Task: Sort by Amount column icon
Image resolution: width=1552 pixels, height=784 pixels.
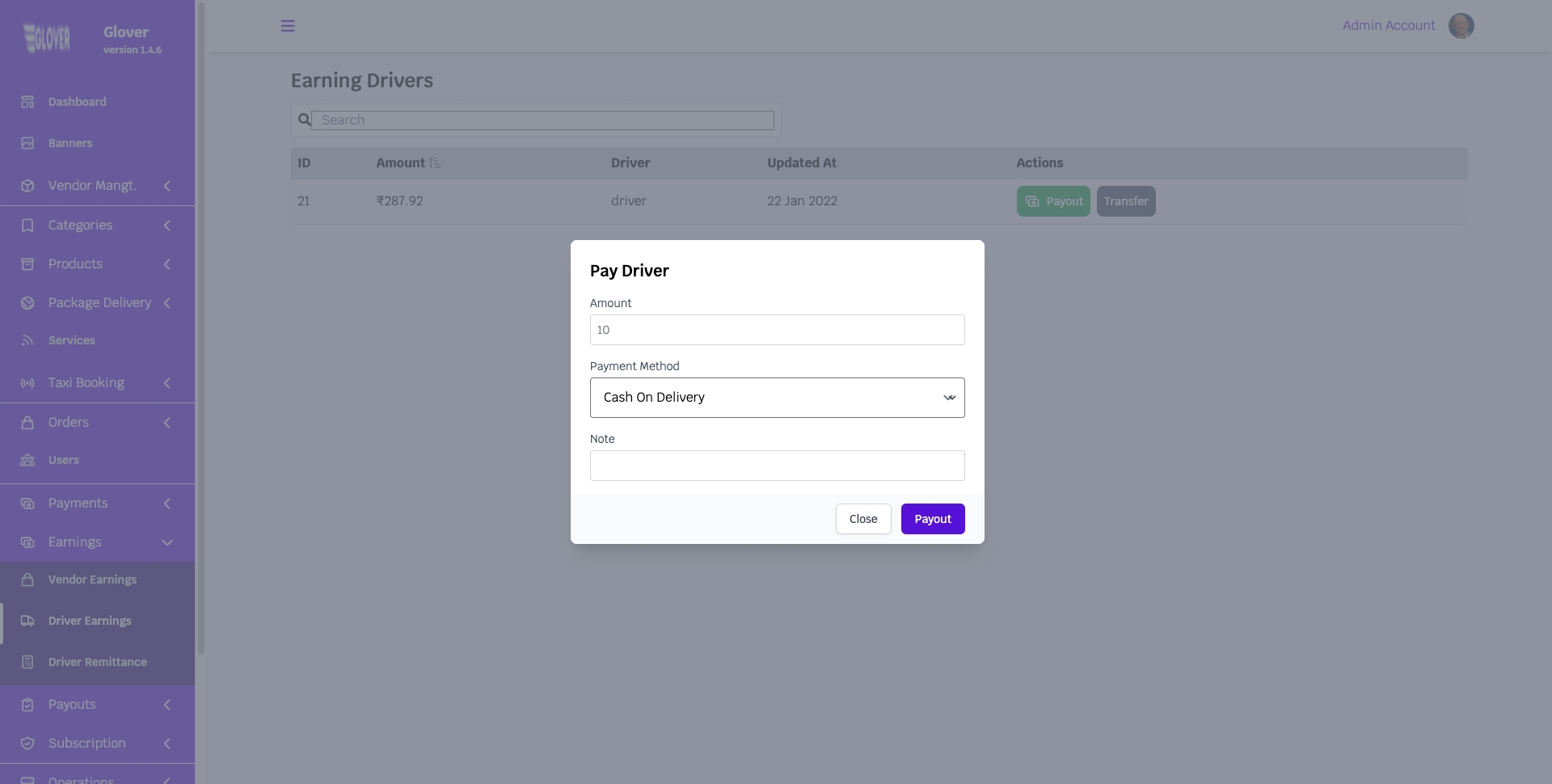Action: click(435, 163)
